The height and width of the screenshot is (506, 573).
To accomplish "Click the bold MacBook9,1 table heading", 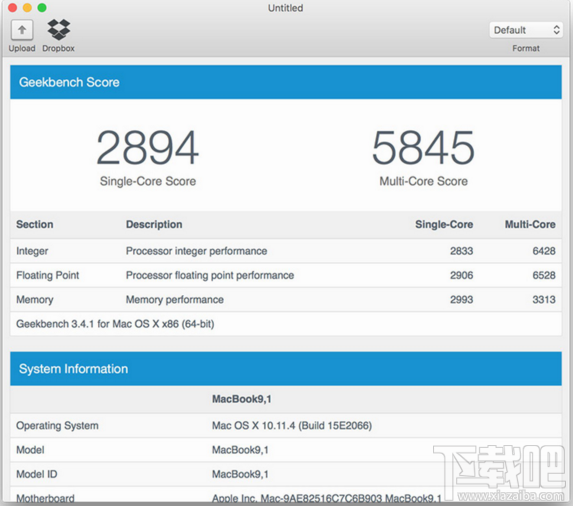I will (x=242, y=399).
